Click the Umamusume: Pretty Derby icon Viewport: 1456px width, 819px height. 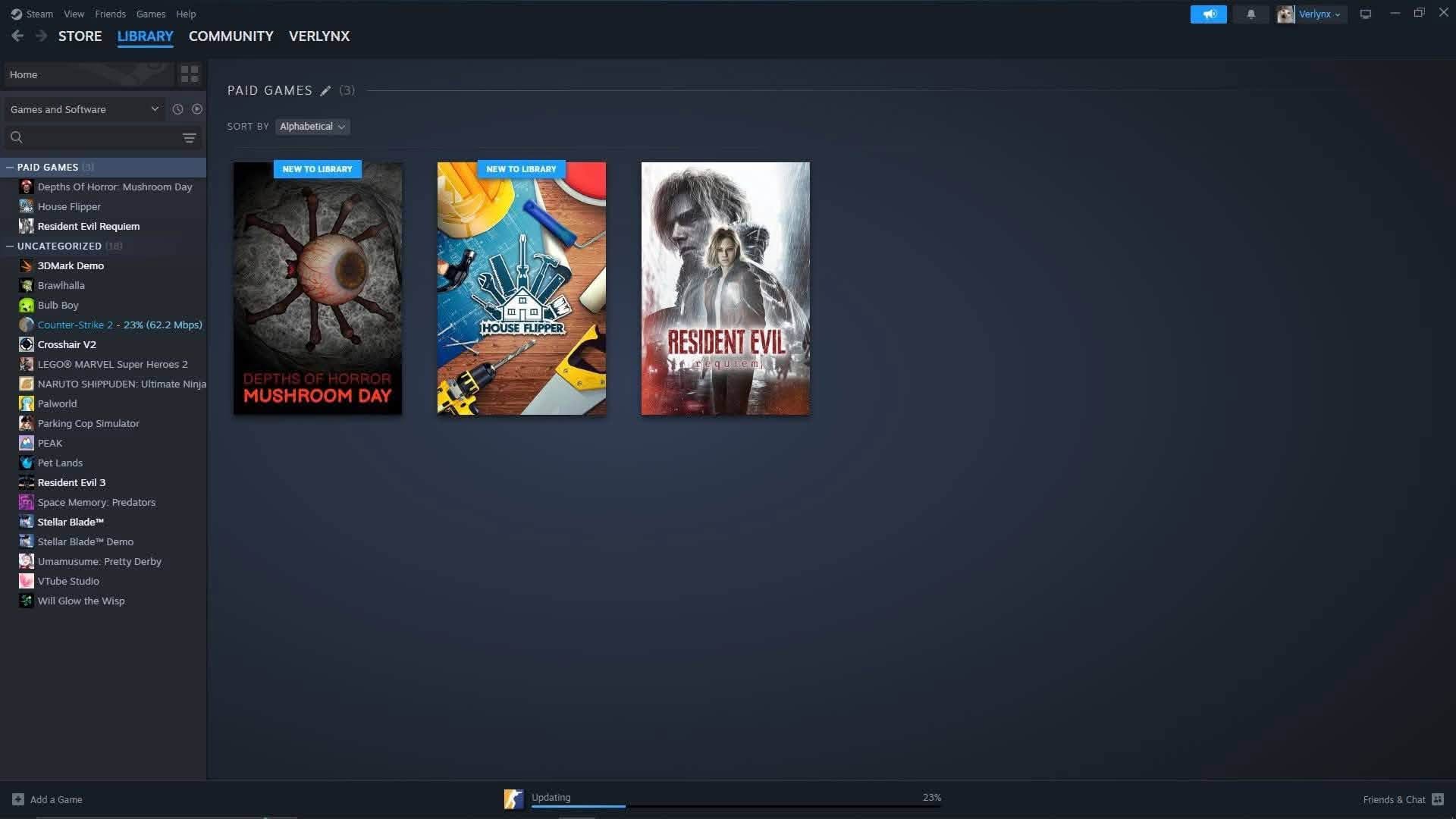(x=27, y=561)
